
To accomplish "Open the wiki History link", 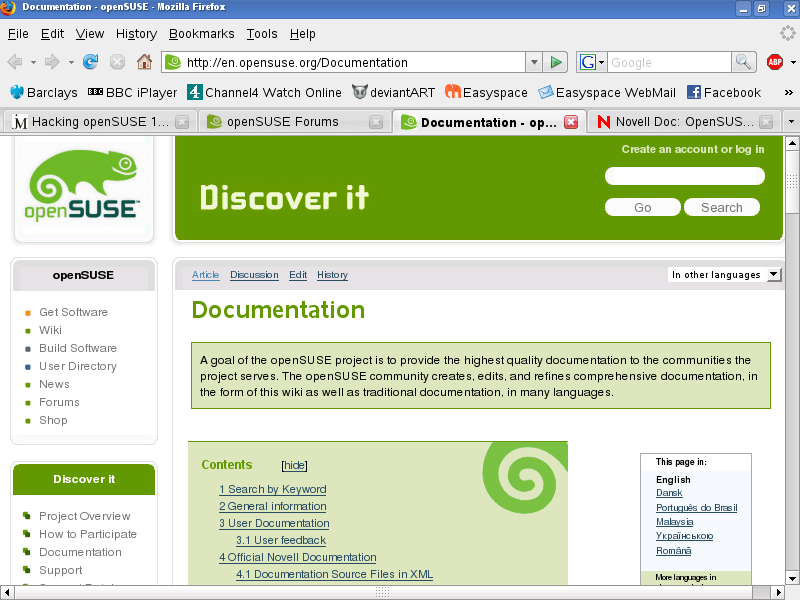I will [x=332, y=275].
